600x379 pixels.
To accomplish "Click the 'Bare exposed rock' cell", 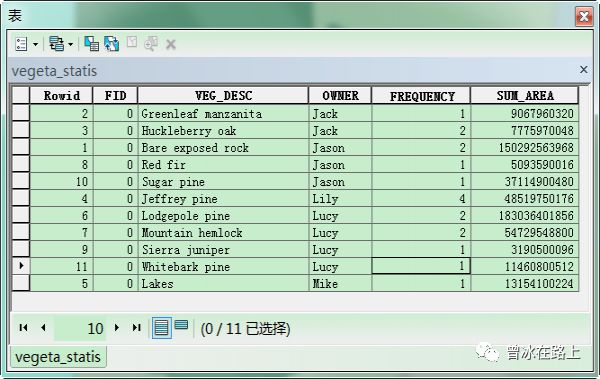I will click(223, 147).
